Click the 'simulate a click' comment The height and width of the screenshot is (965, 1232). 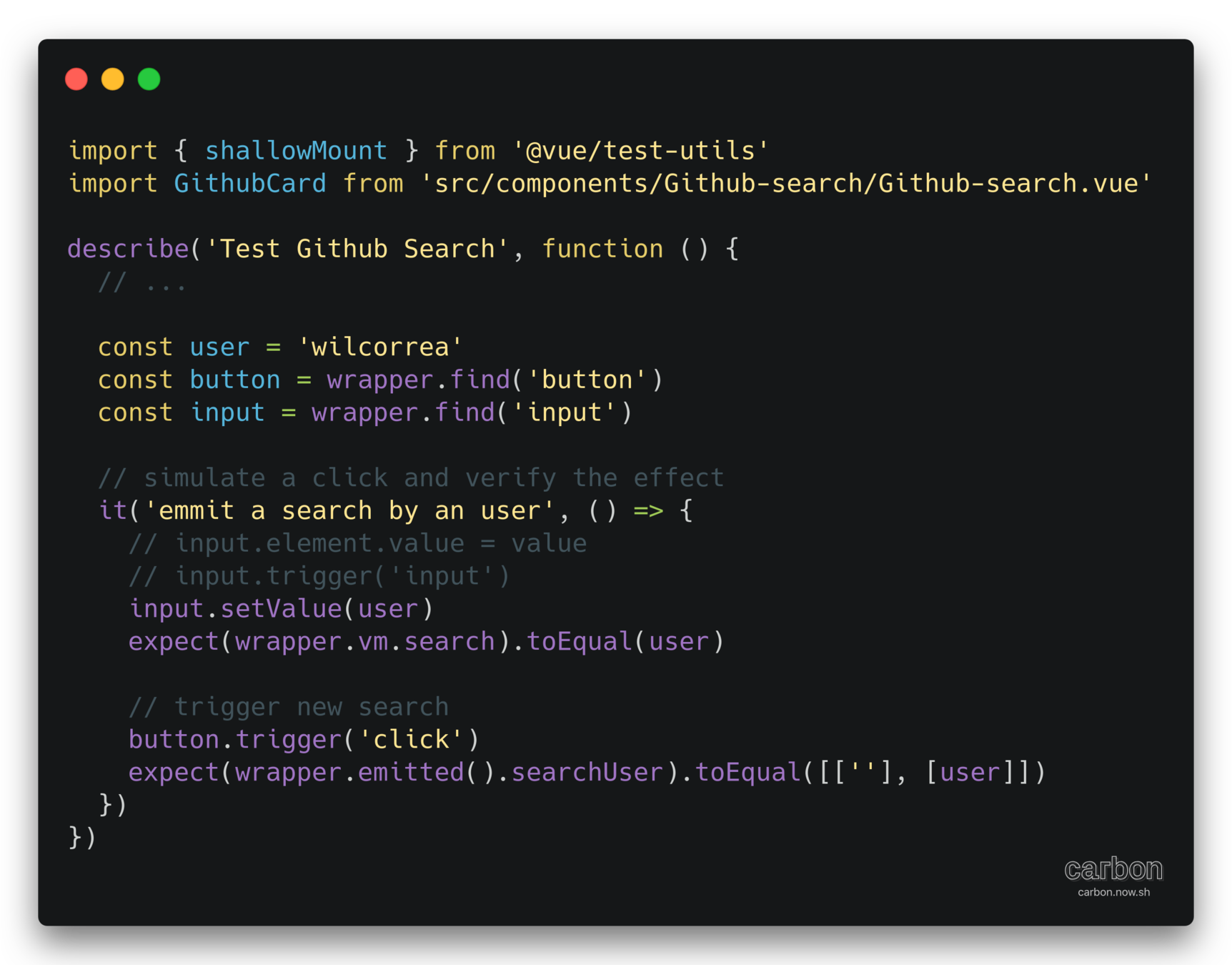pyautogui.click(x=411, y=477)
